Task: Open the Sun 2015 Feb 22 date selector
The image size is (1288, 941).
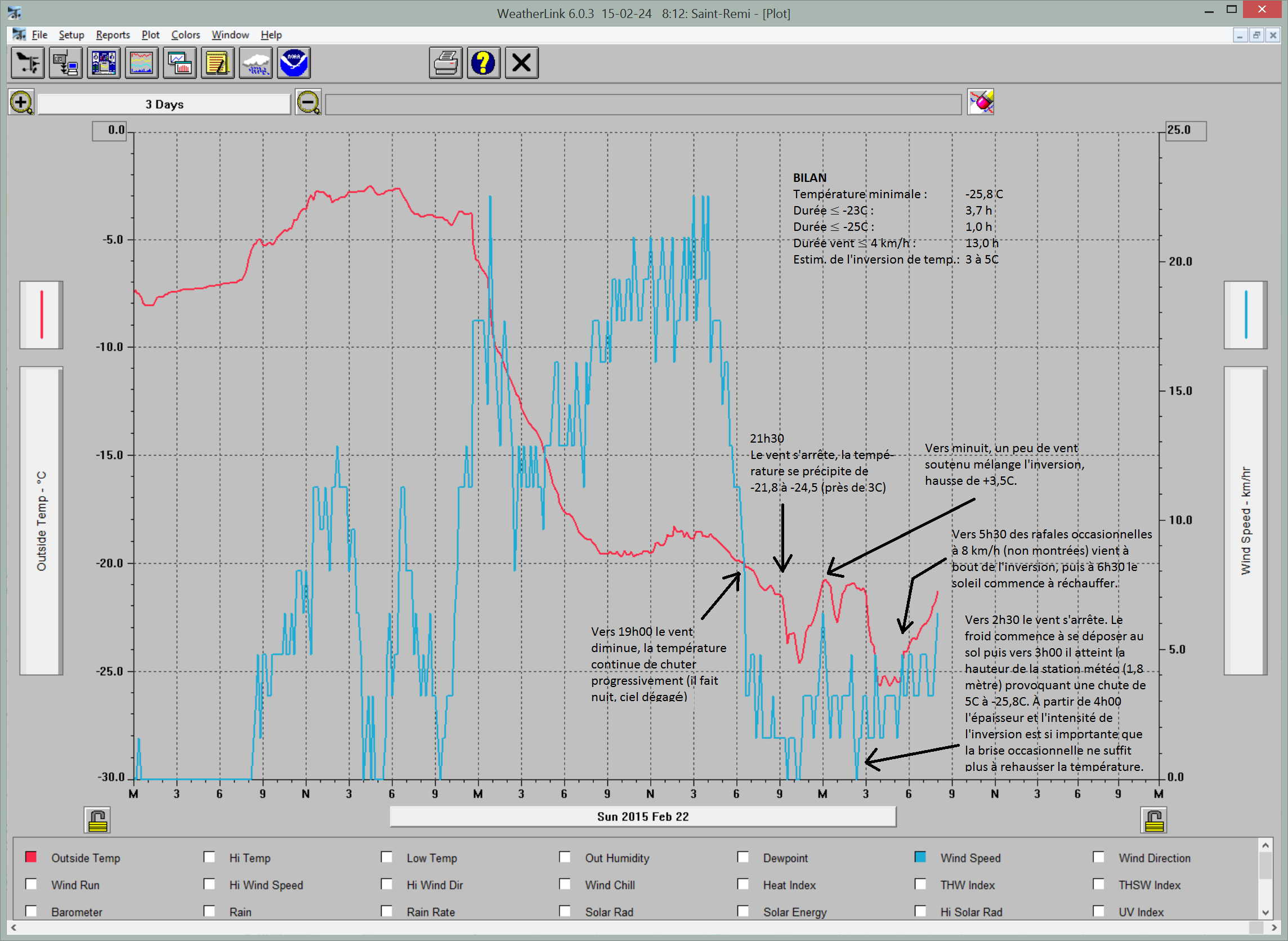Action: [642, 816]
